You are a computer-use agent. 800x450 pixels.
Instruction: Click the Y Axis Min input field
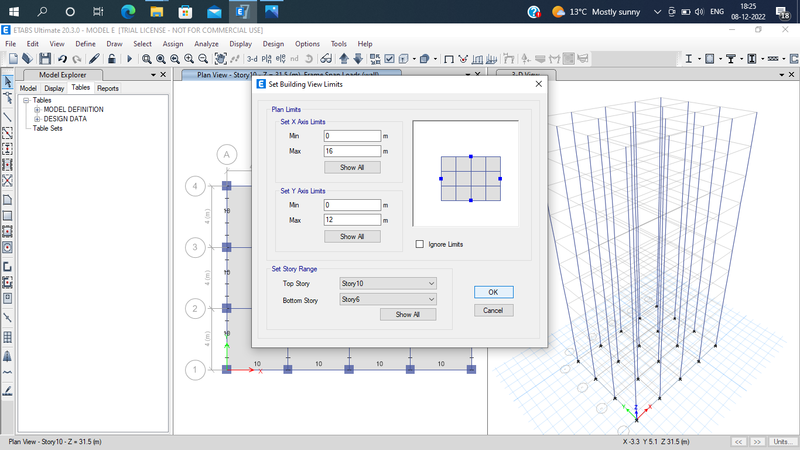tap(352, 205)
